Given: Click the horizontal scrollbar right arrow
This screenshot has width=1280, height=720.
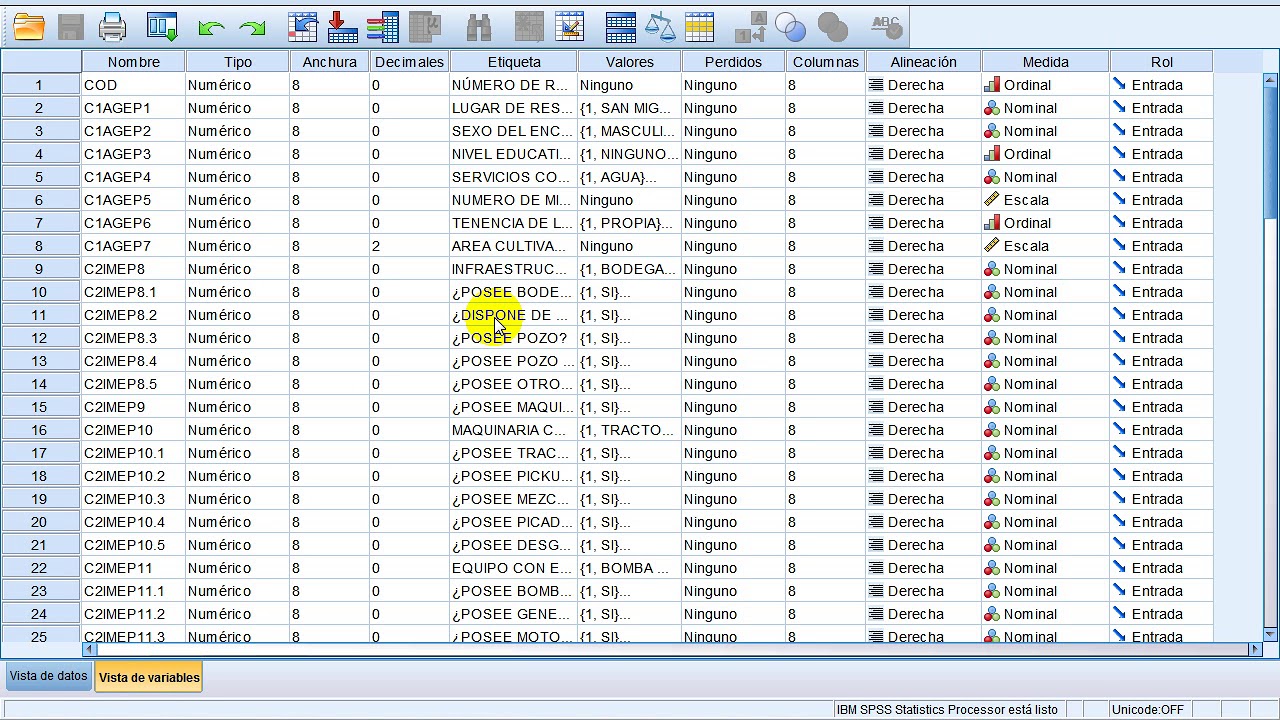Looking at the screenshot, I should pos(1256,649).
